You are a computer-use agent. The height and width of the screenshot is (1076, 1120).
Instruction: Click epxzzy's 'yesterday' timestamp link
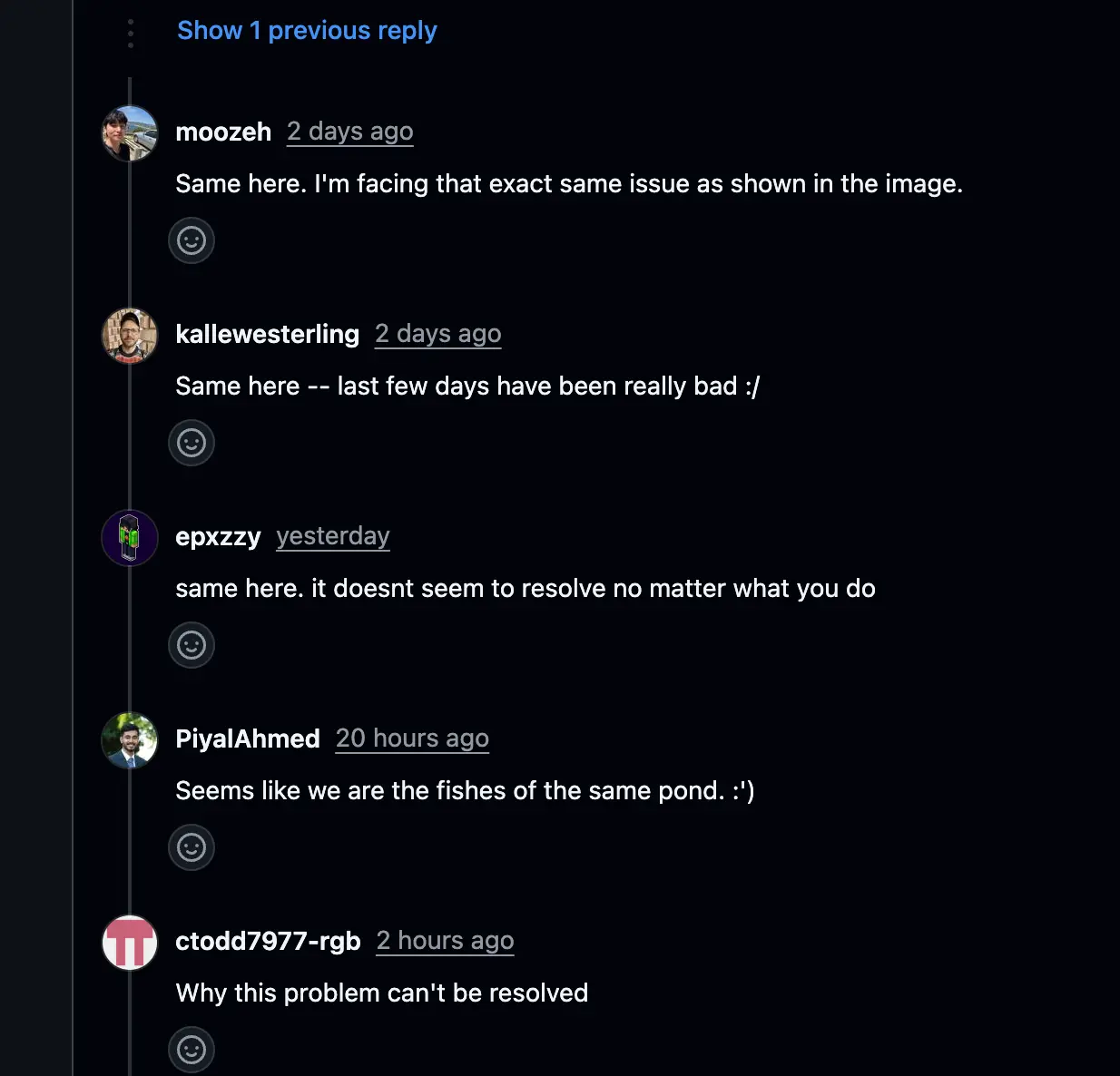pos(333,537)
